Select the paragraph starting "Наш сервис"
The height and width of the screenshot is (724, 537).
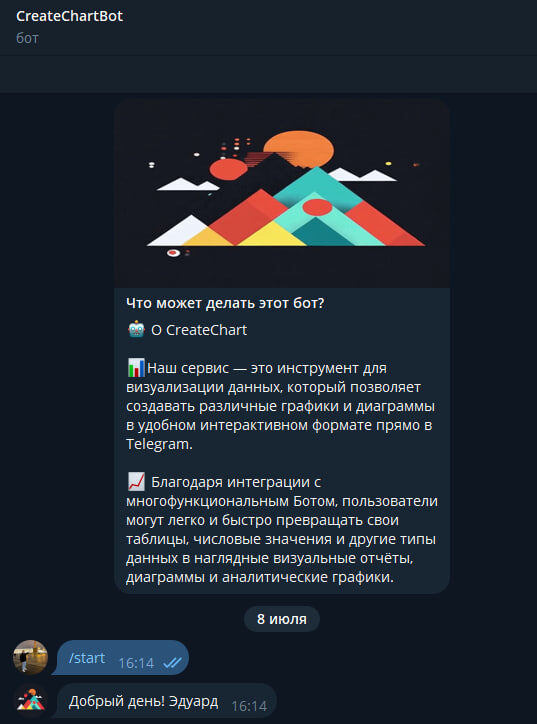[280, 406]
